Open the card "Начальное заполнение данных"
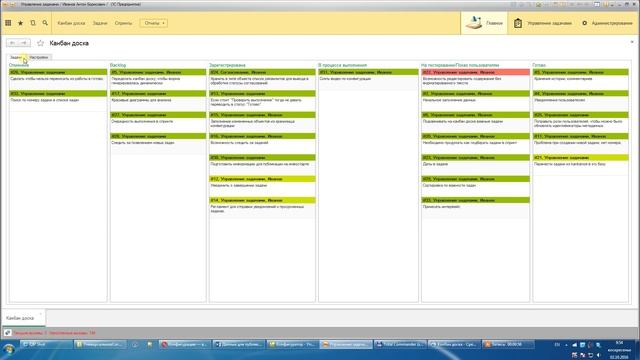The height and width of the screenshot is (360, 640). click(x=476, y=100)
